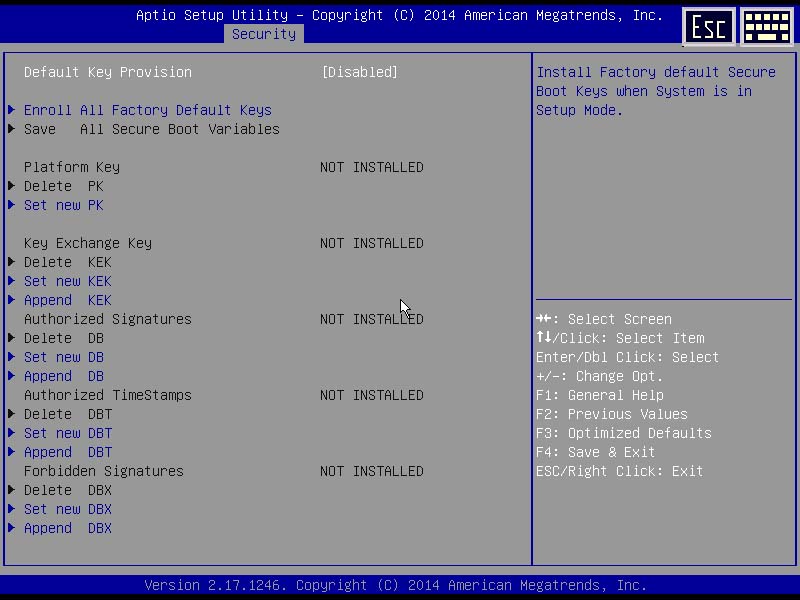Image resolution: width=800 pixels, height=600 pixels.
Task: Open Enroll All Factory Default Keys
Action: [x=147, y=110]
